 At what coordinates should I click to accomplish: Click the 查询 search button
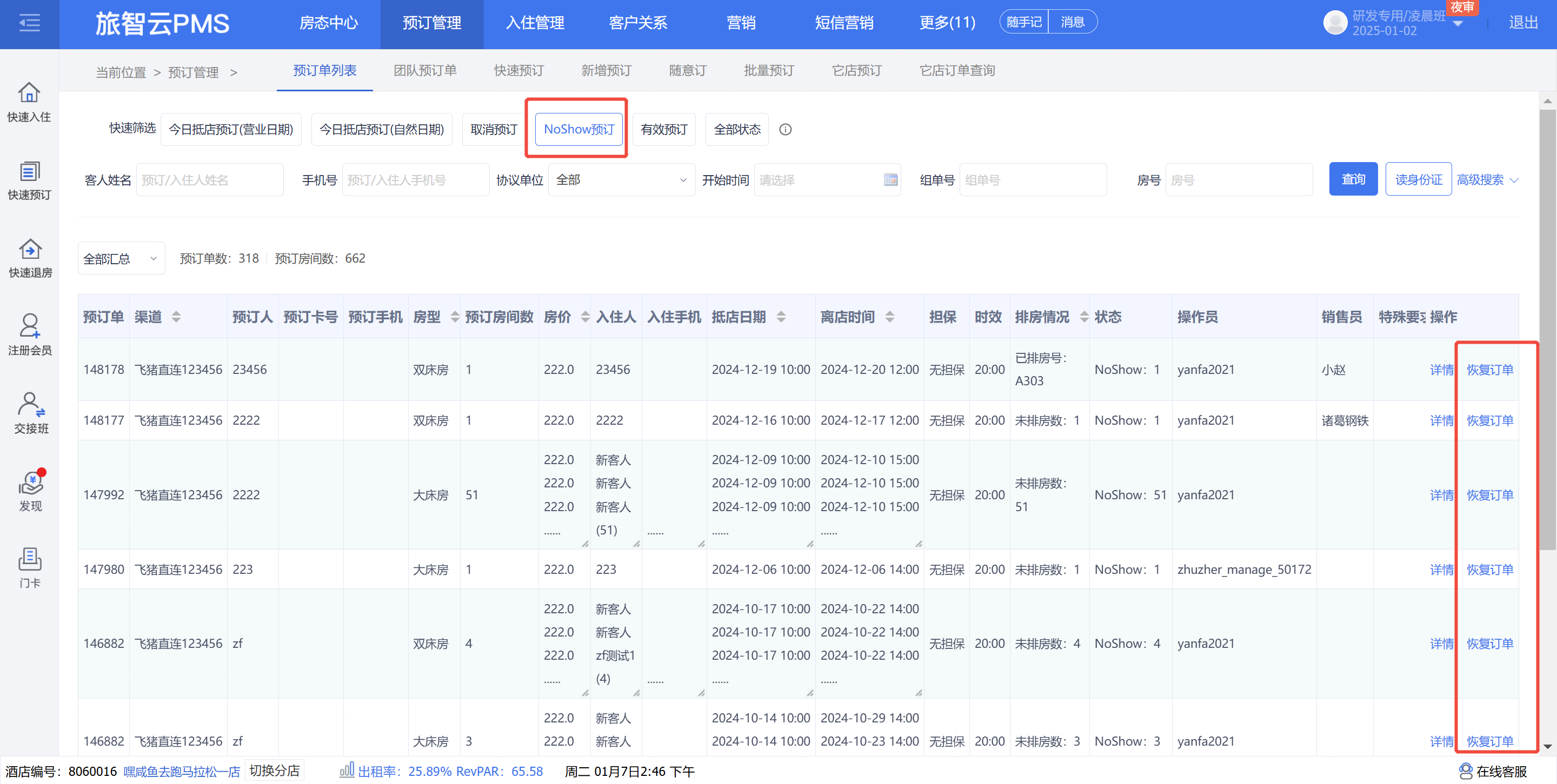click(1353, 179)
